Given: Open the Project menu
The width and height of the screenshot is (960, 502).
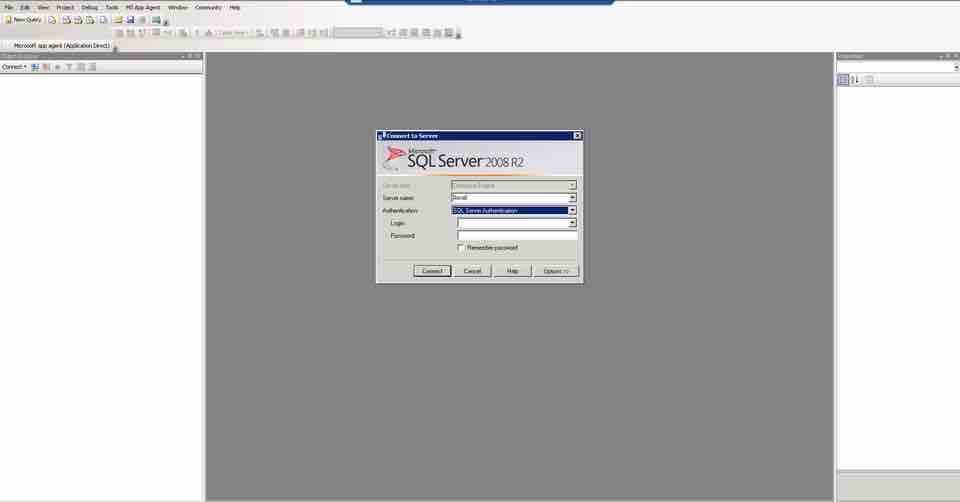Looking at the screenshot, I should [x=65, y=7].
